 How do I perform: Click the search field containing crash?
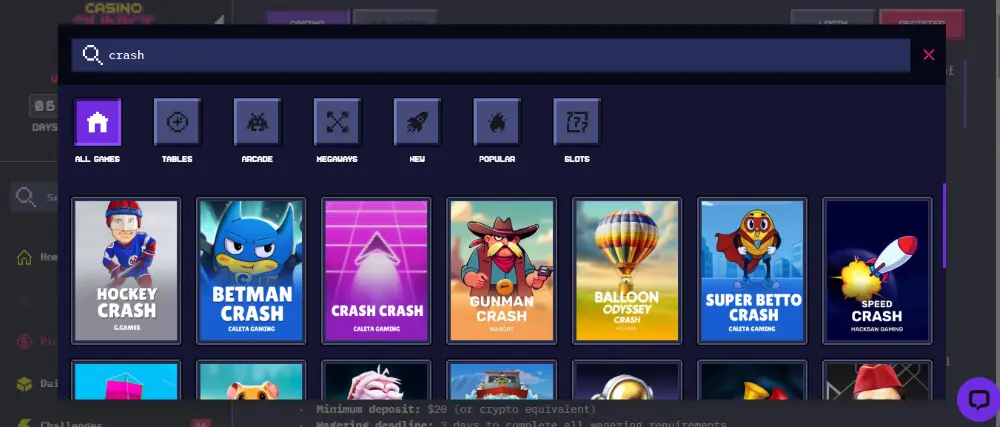[491, 55]
